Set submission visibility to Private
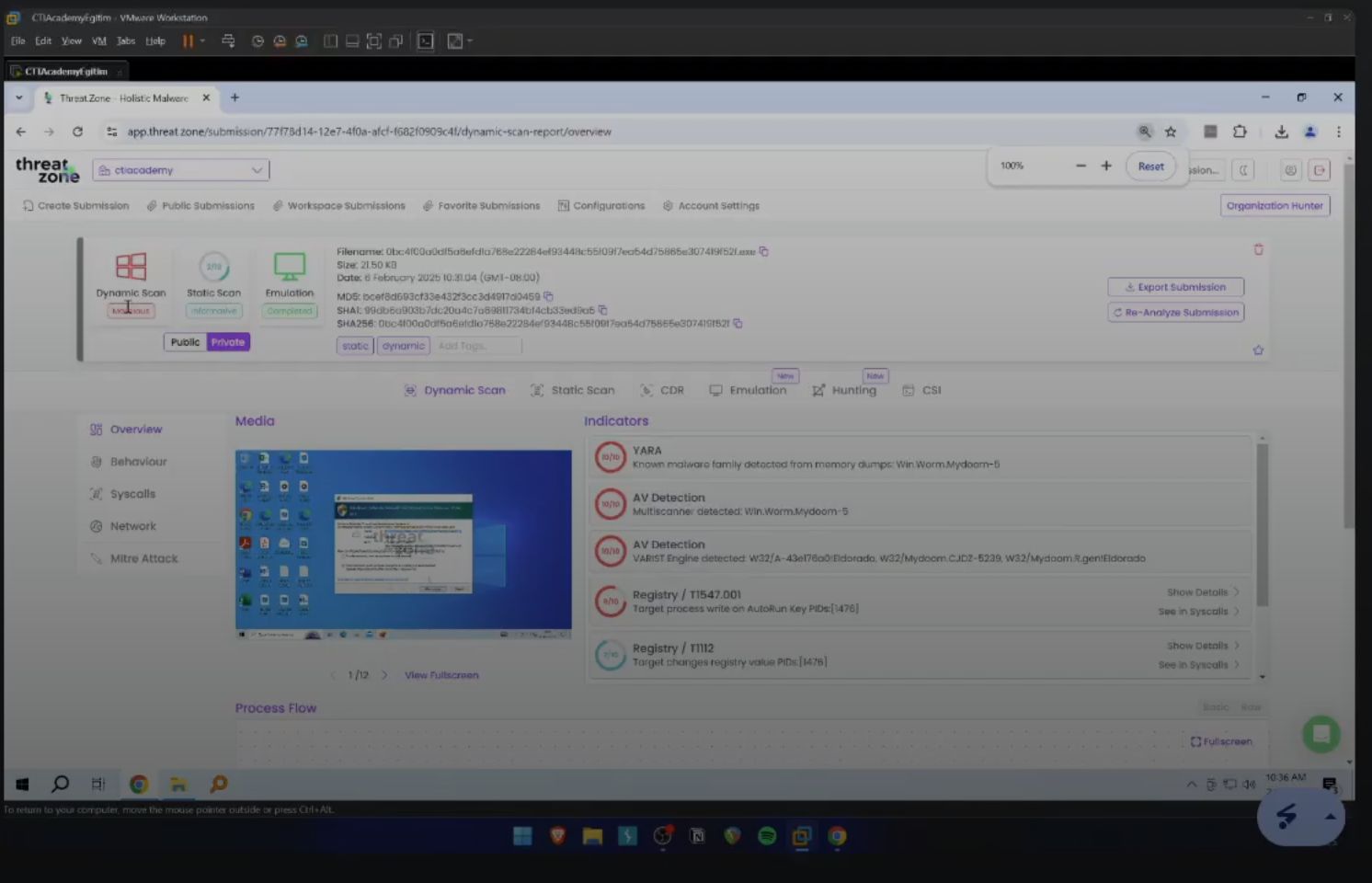 pos(228,342)
